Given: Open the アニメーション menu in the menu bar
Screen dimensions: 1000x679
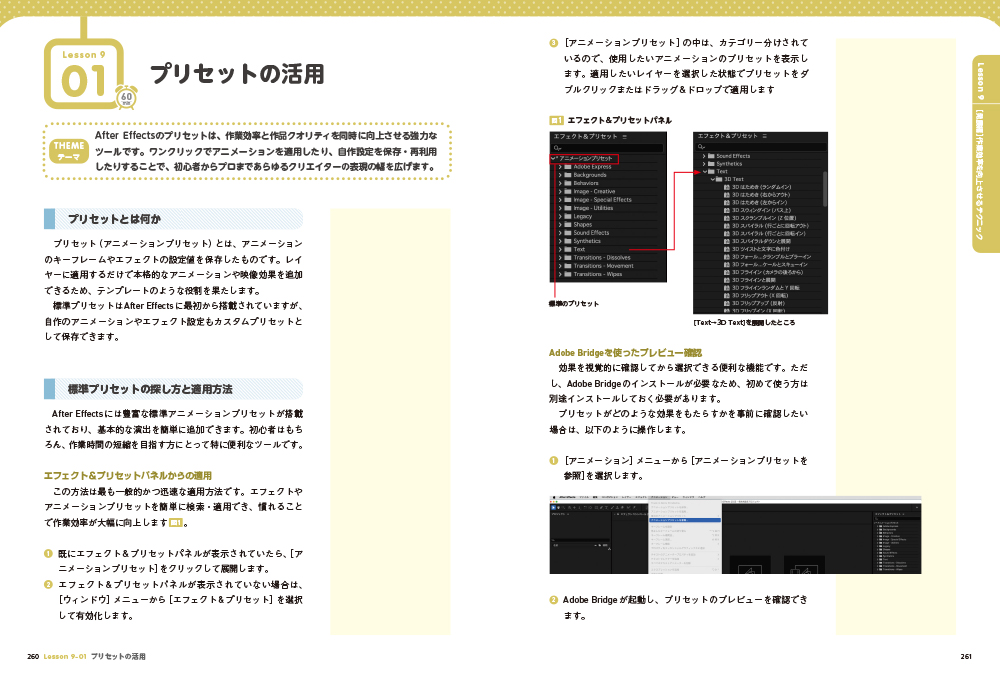Looking at the screenshot, I should (657, 497).
